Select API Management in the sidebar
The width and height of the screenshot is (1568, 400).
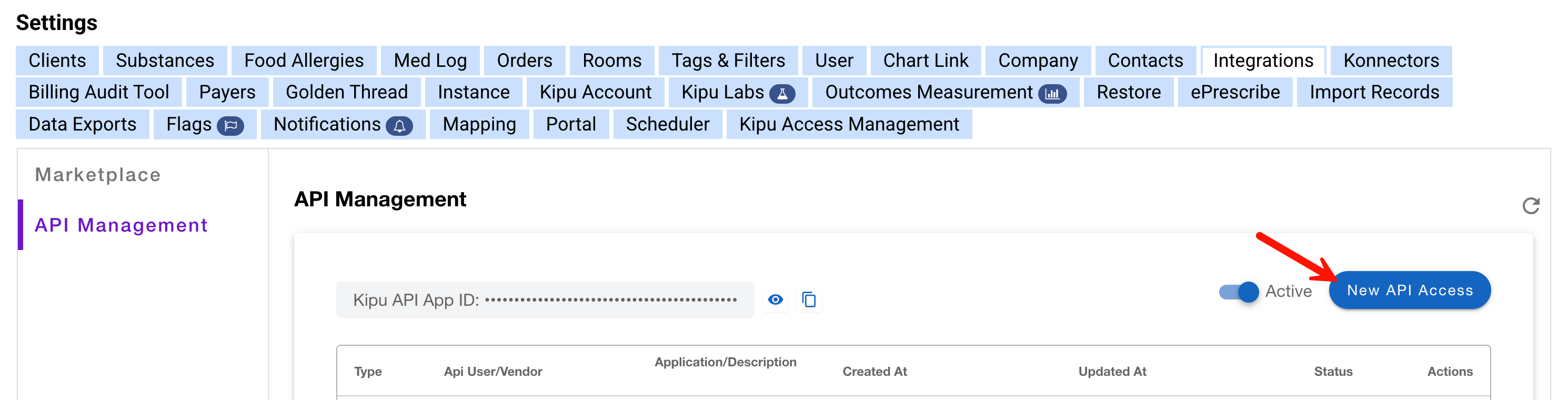tap(121, 225)
